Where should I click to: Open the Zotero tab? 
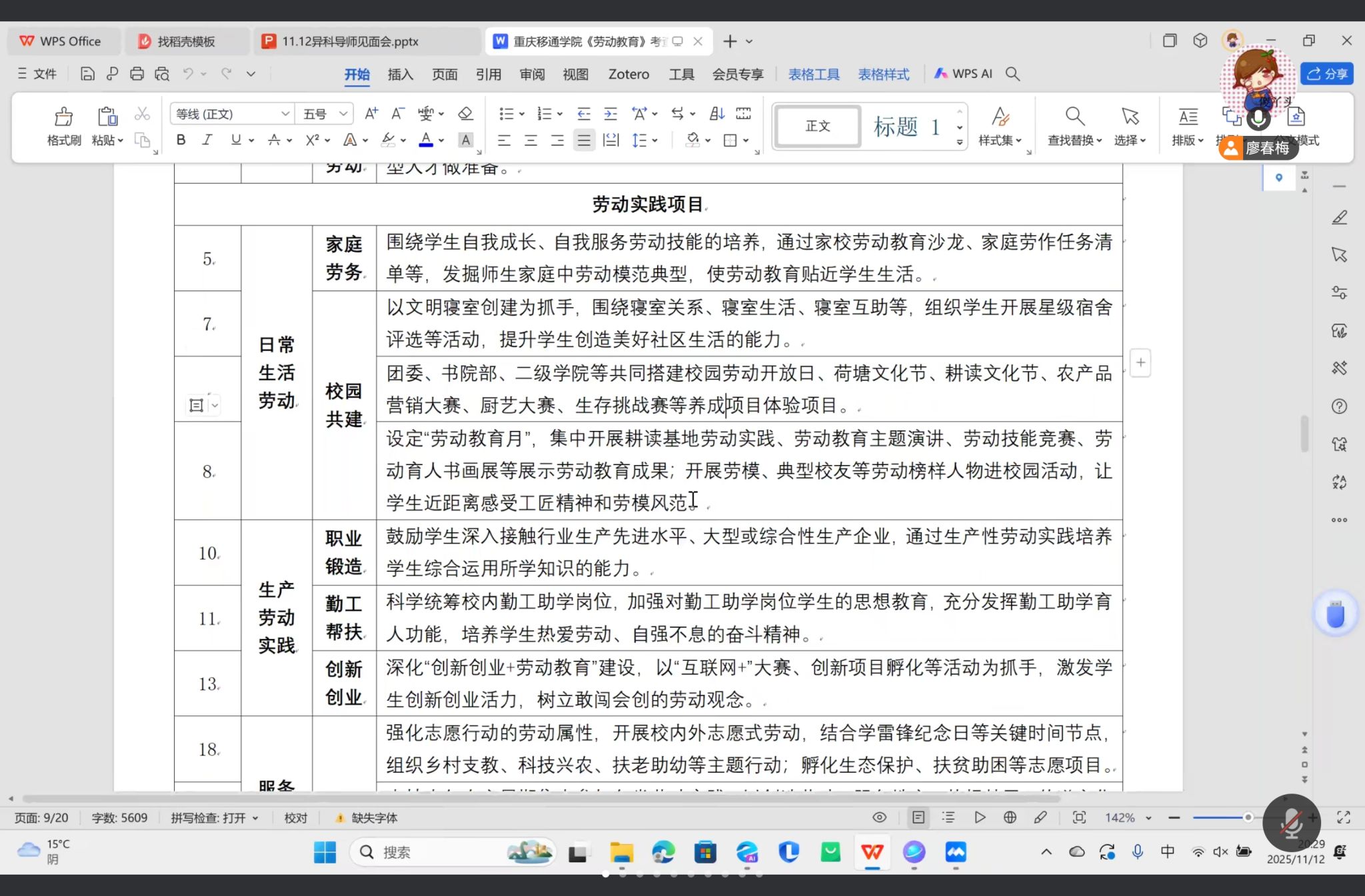[x=629, y=74]
